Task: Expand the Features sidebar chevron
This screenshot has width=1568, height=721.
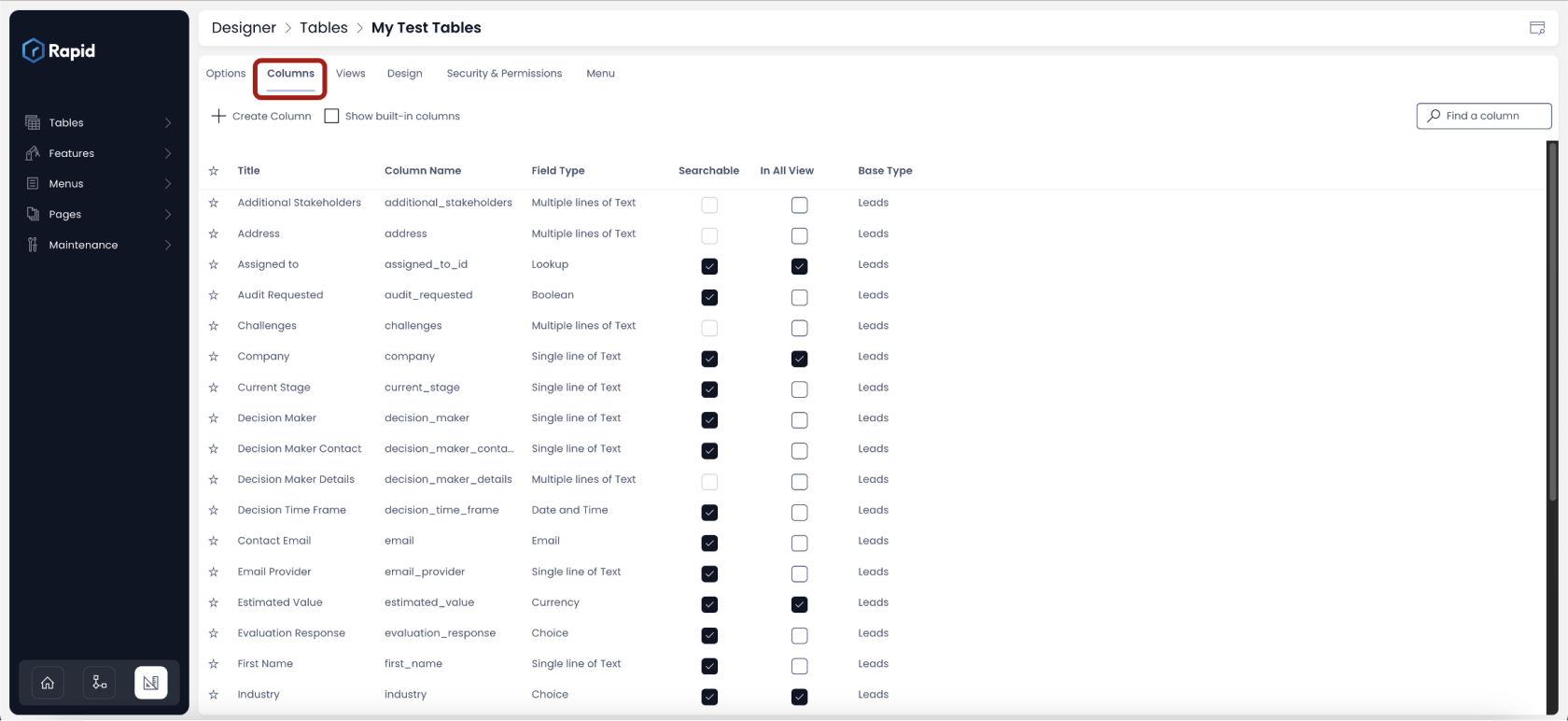Action: tap(168, 153)
